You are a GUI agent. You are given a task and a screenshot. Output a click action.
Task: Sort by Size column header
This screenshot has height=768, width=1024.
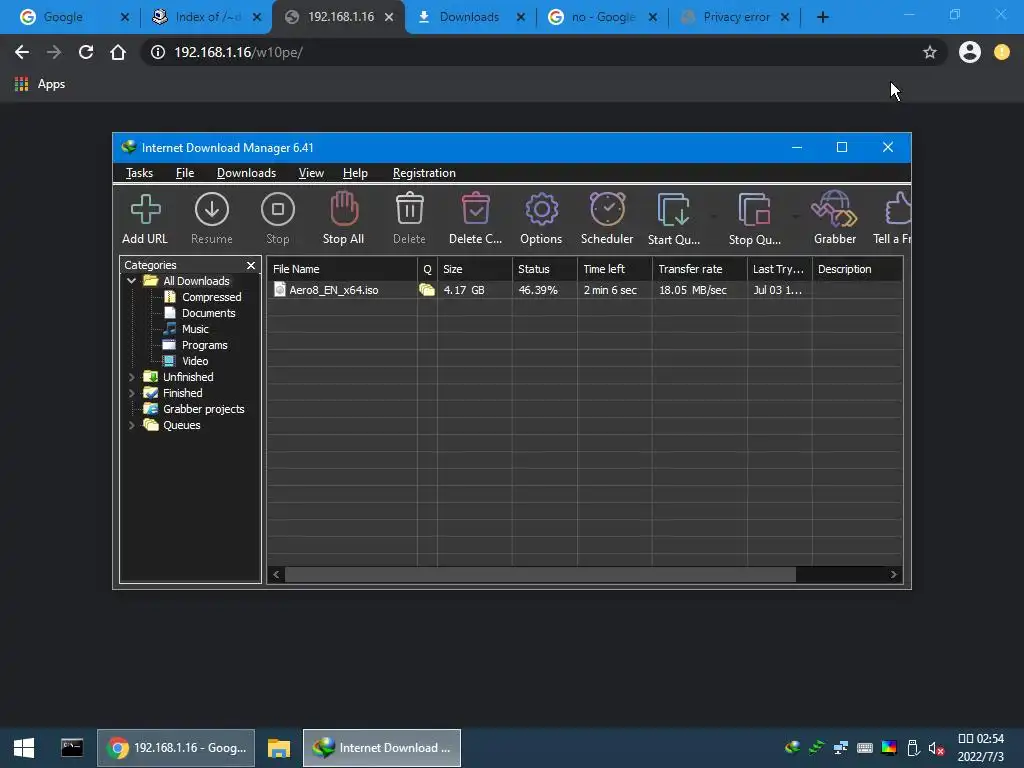click(475, 269)
